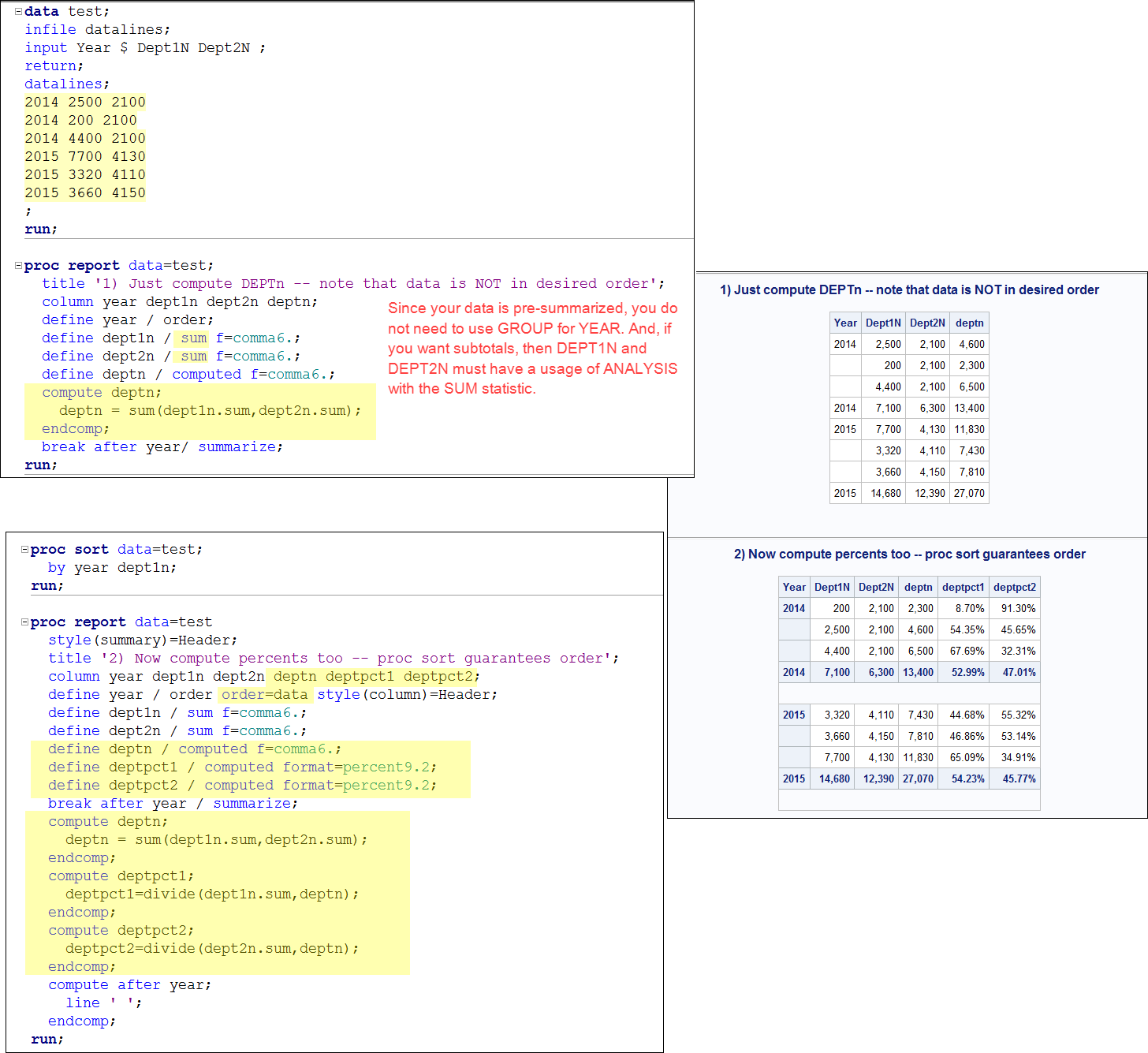Click the '14,680' cell in first output table

pos(885,493)
